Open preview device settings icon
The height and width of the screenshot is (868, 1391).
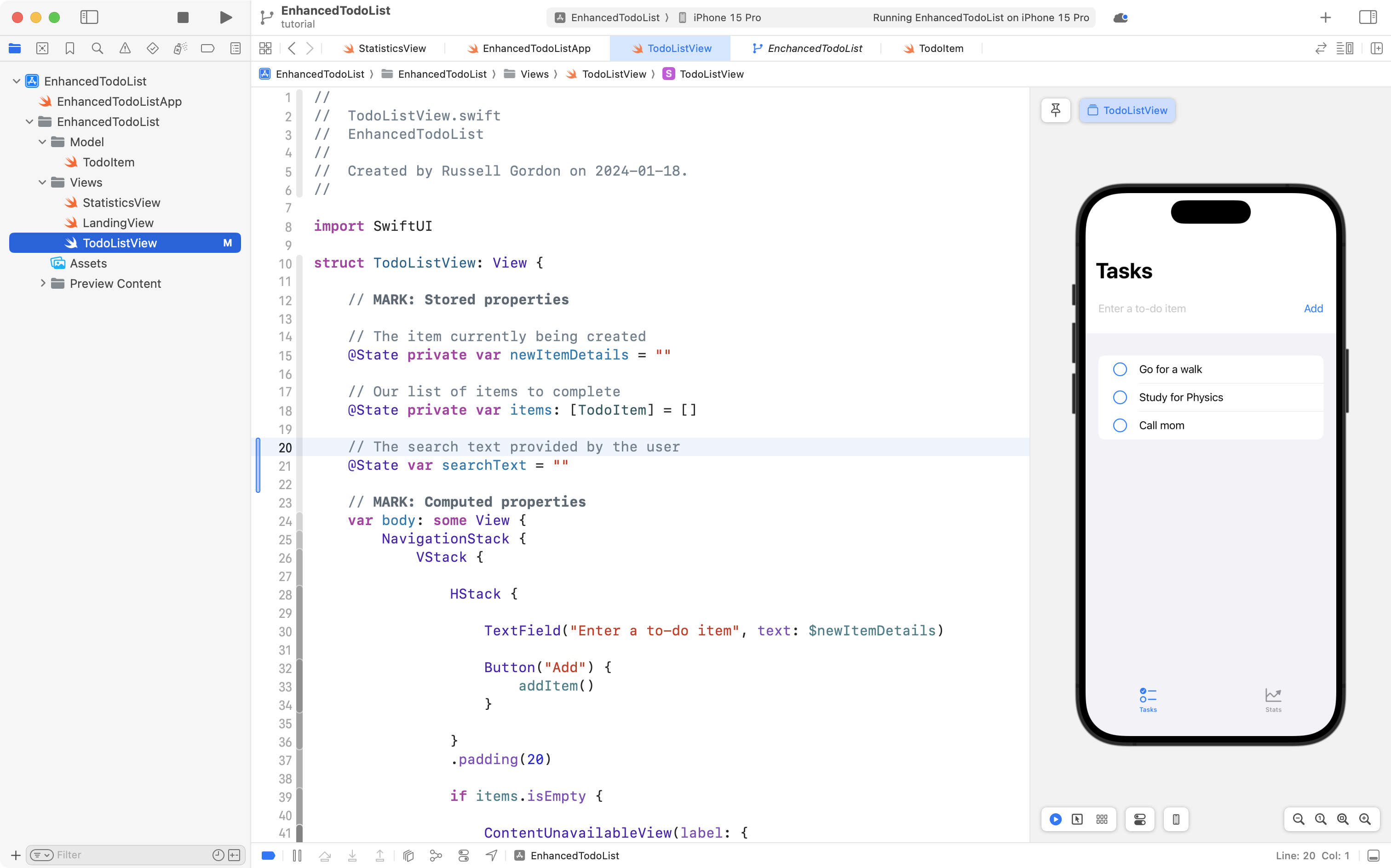[x=1176, y=819]
